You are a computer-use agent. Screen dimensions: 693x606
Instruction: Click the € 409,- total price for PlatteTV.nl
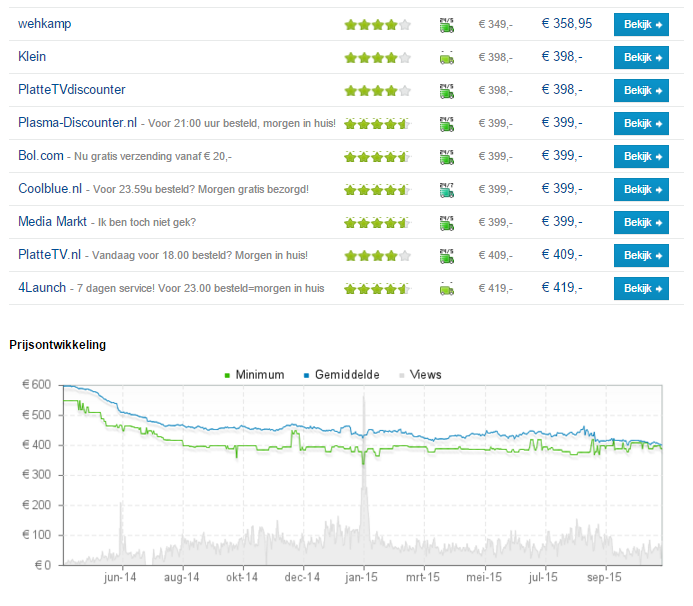(x=562, y=255)
